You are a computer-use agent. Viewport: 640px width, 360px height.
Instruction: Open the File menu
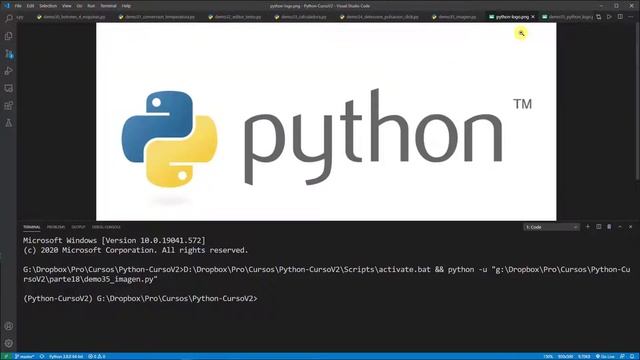pos(18,6)
